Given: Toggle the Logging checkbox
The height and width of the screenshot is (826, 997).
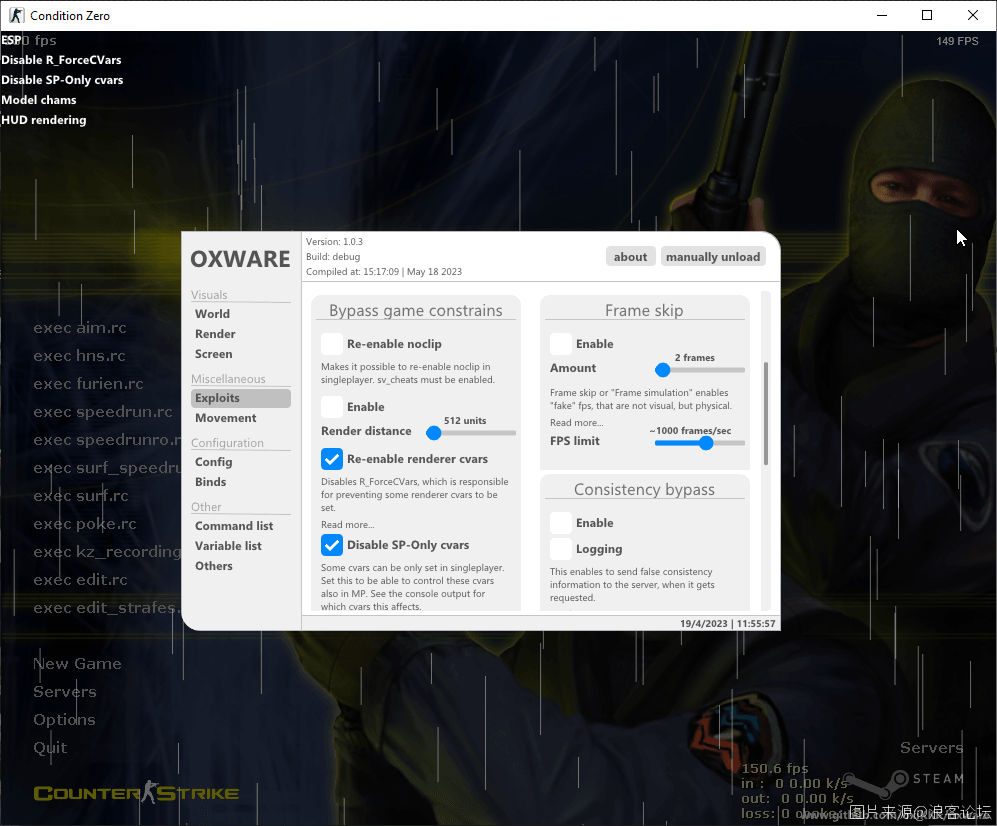Looking at the screenshot, I should (x=561, y=549).
